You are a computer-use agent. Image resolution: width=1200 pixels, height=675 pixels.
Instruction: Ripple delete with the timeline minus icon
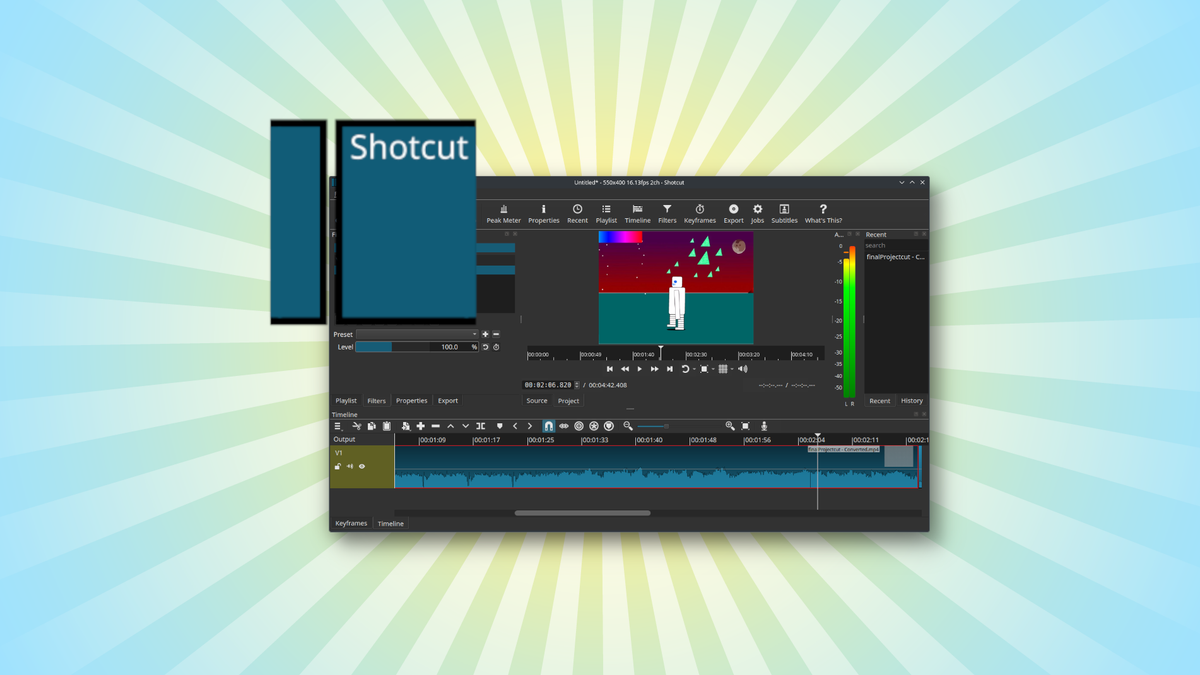[x=435, y=426]
